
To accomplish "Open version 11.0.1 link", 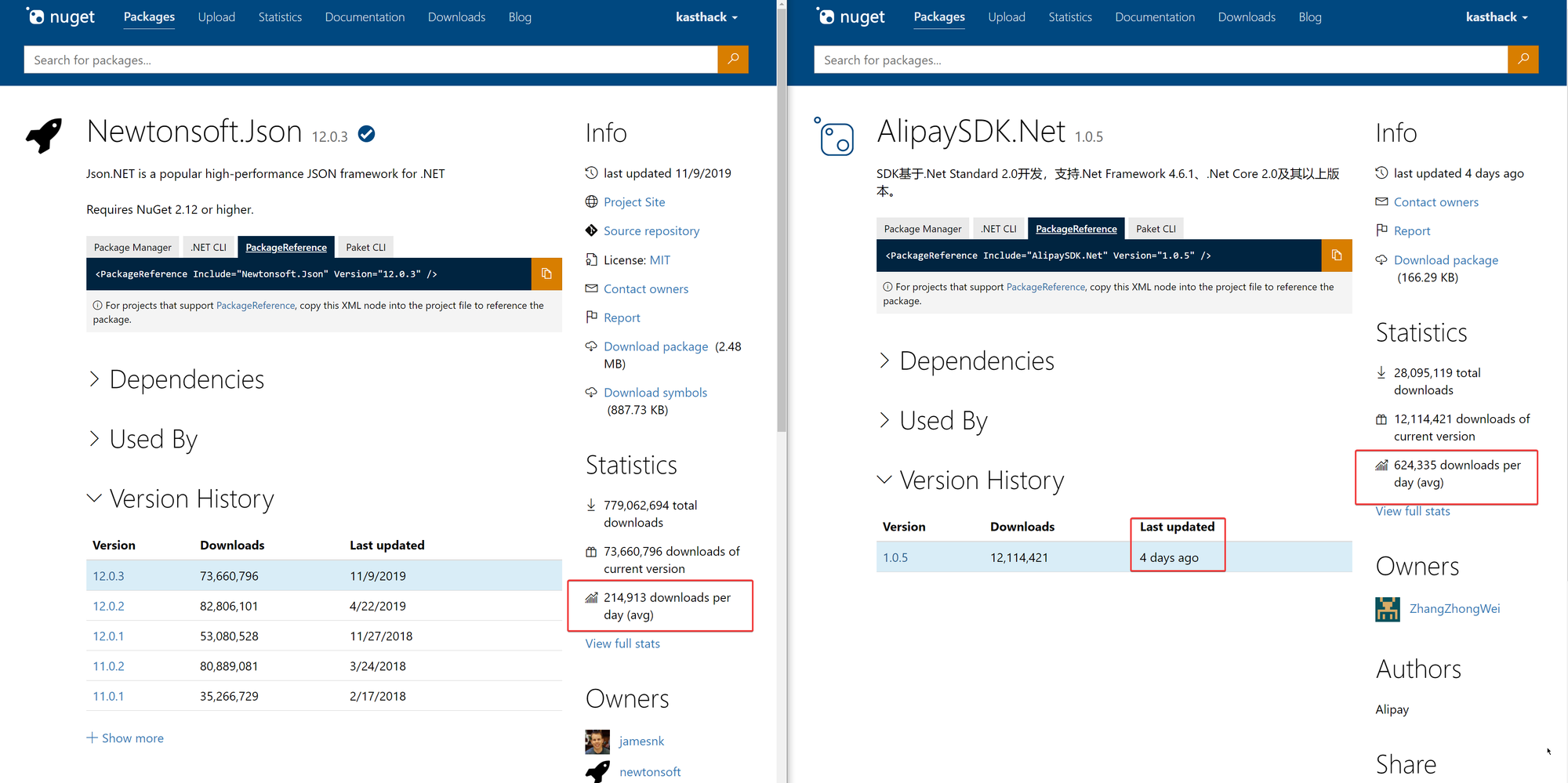I will coord(108,696).
